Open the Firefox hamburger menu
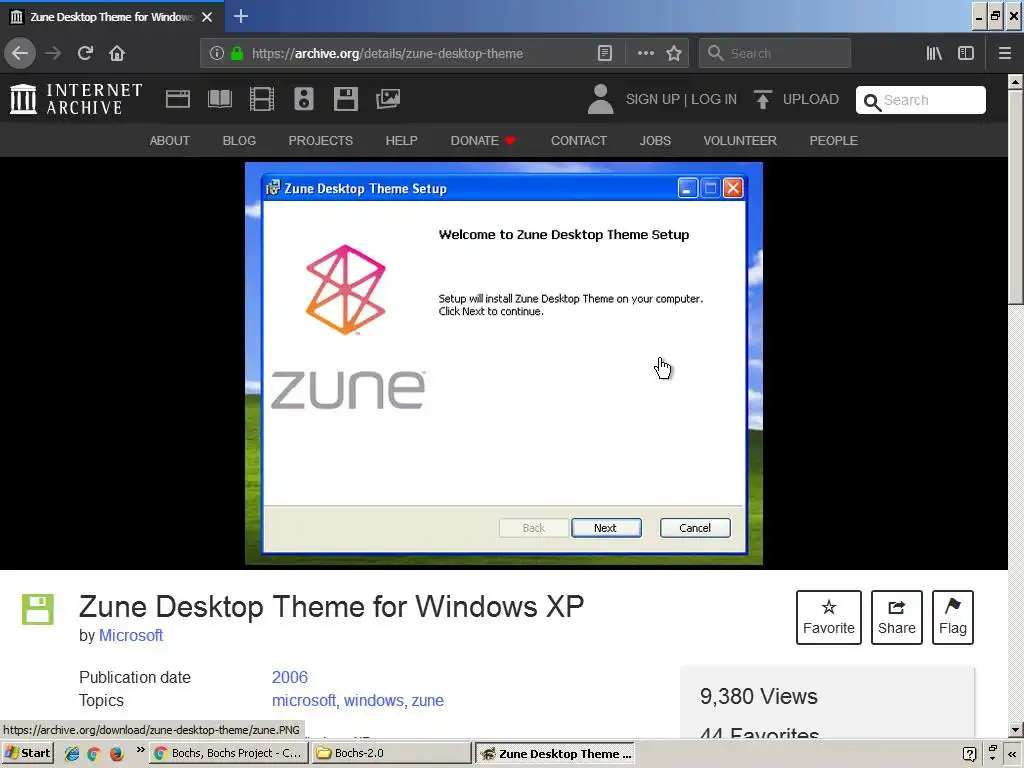 [x=1004, y=53]
